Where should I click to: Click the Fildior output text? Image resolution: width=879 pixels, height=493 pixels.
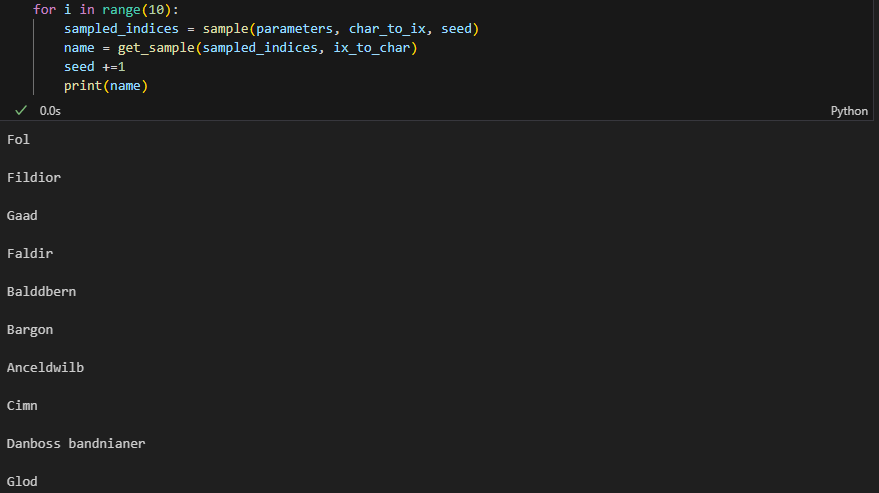(x=33, y=178)
